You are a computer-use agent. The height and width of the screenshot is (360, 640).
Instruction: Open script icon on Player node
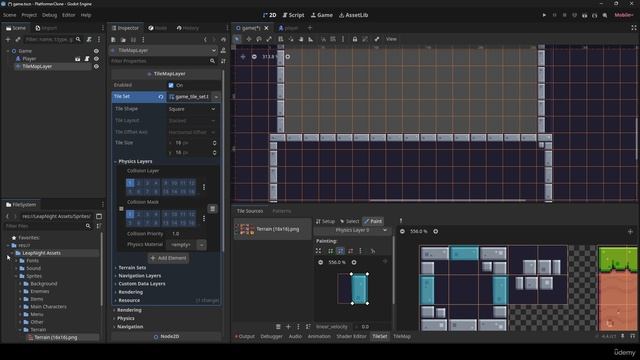[87, 59]
